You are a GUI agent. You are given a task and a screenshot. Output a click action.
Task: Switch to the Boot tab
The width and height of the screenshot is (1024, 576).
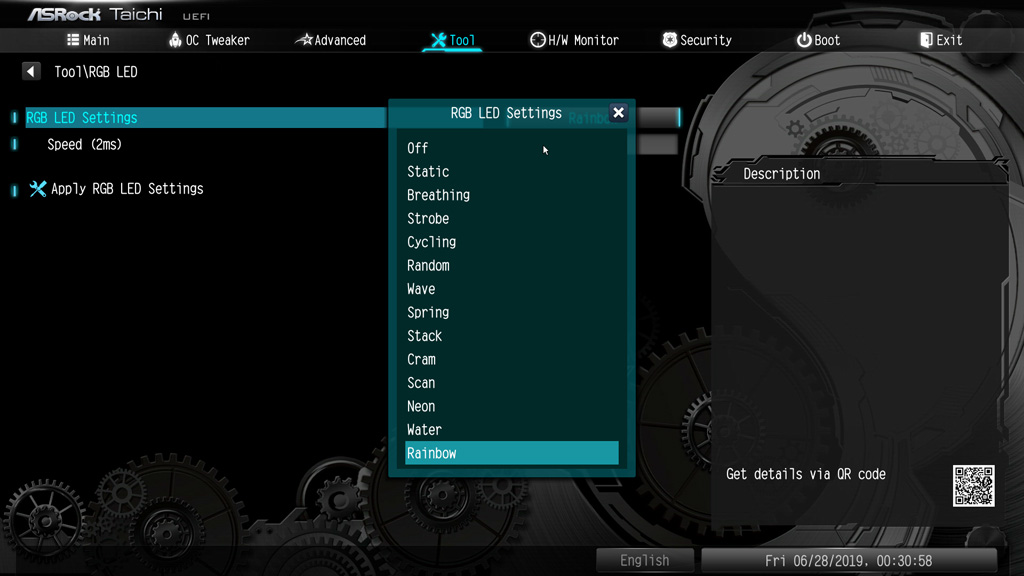click(x=818, y=40)
